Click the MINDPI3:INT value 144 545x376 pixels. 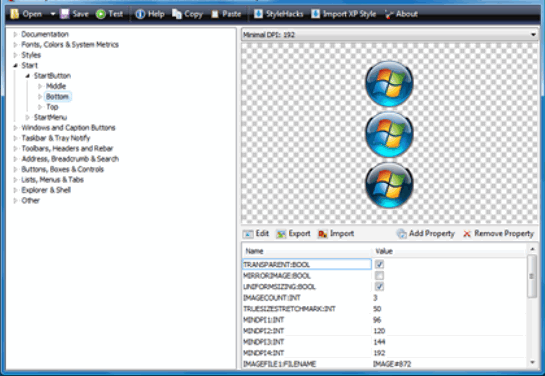[x=379, y=342]
